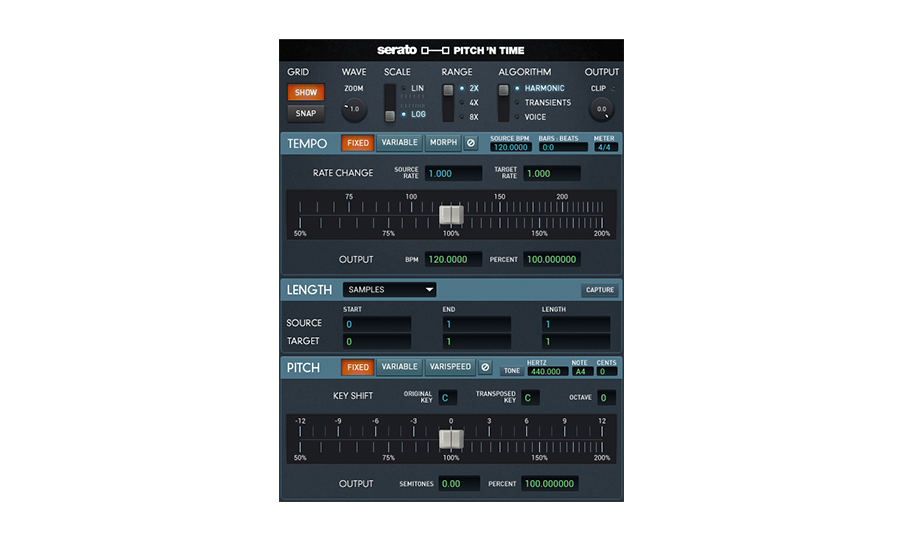Select tempo VARIABLE mode
Screen dimensions: 902x540
(399, 143)
